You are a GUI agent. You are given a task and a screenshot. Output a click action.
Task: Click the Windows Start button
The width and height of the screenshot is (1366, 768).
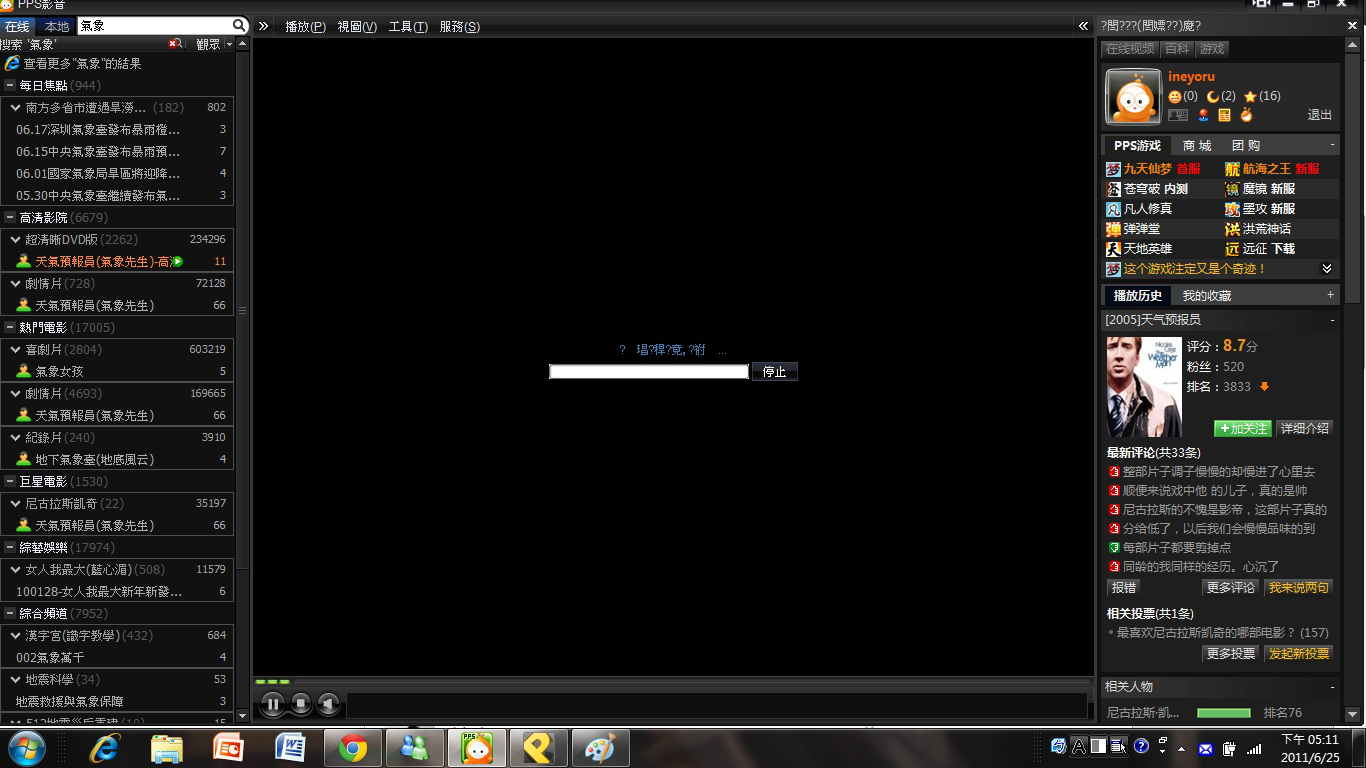[x=26, y=748]
